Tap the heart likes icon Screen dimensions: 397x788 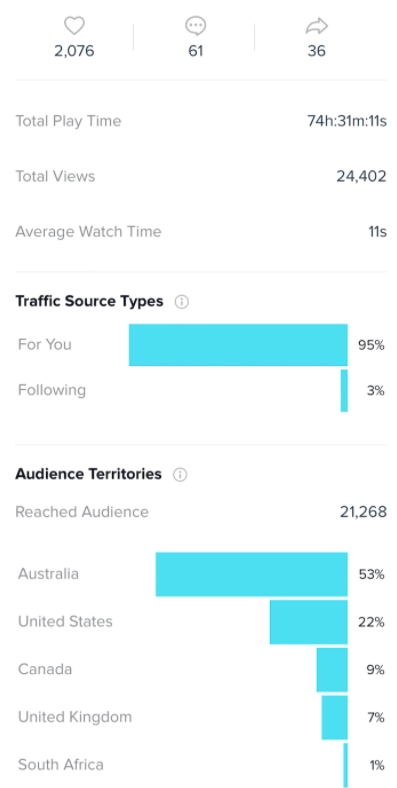pyautogui.click(x=74, y=26)
